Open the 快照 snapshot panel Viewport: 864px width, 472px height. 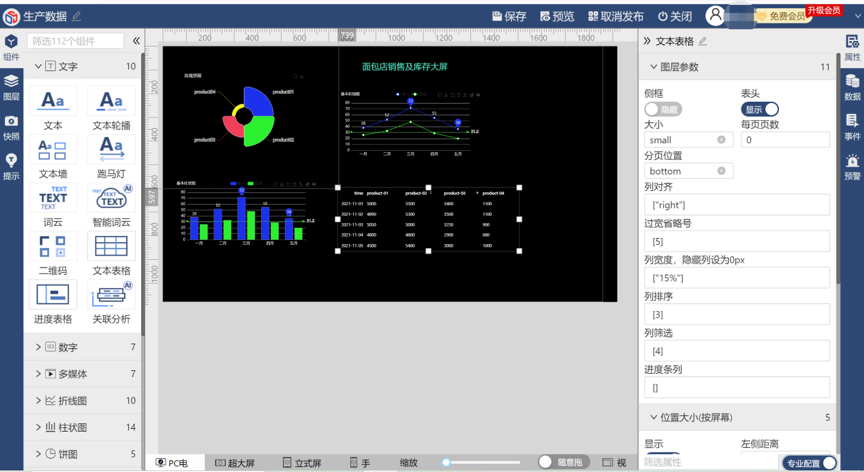11,126
